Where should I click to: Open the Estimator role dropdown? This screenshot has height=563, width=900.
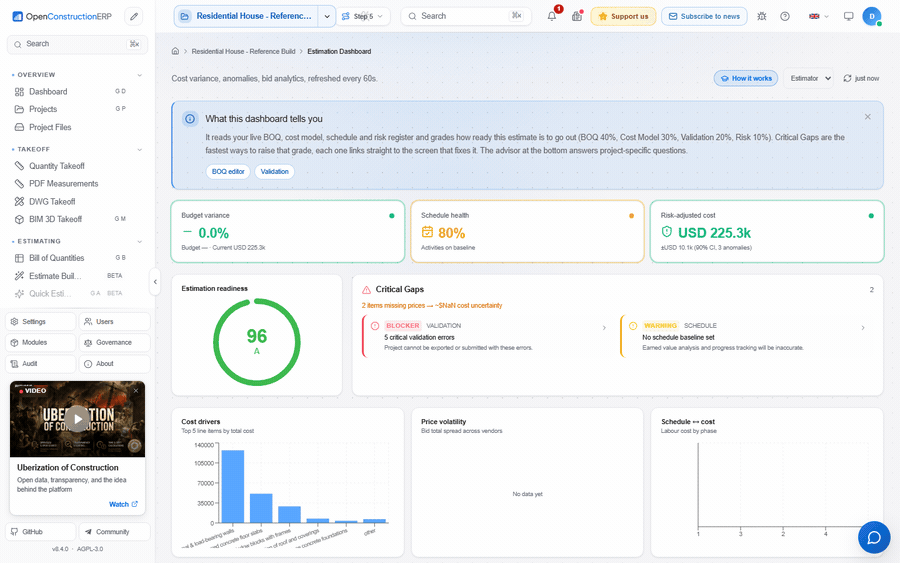pos(808,78)
